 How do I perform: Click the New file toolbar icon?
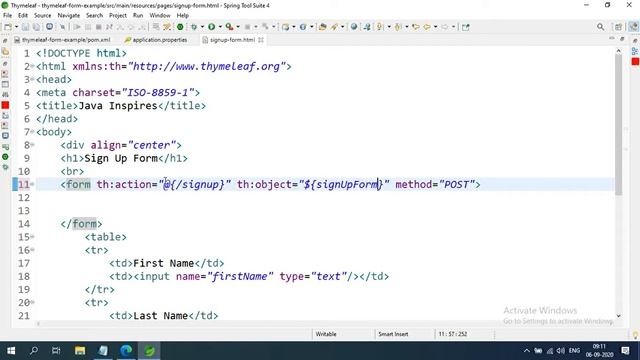[x=8, y=27]
